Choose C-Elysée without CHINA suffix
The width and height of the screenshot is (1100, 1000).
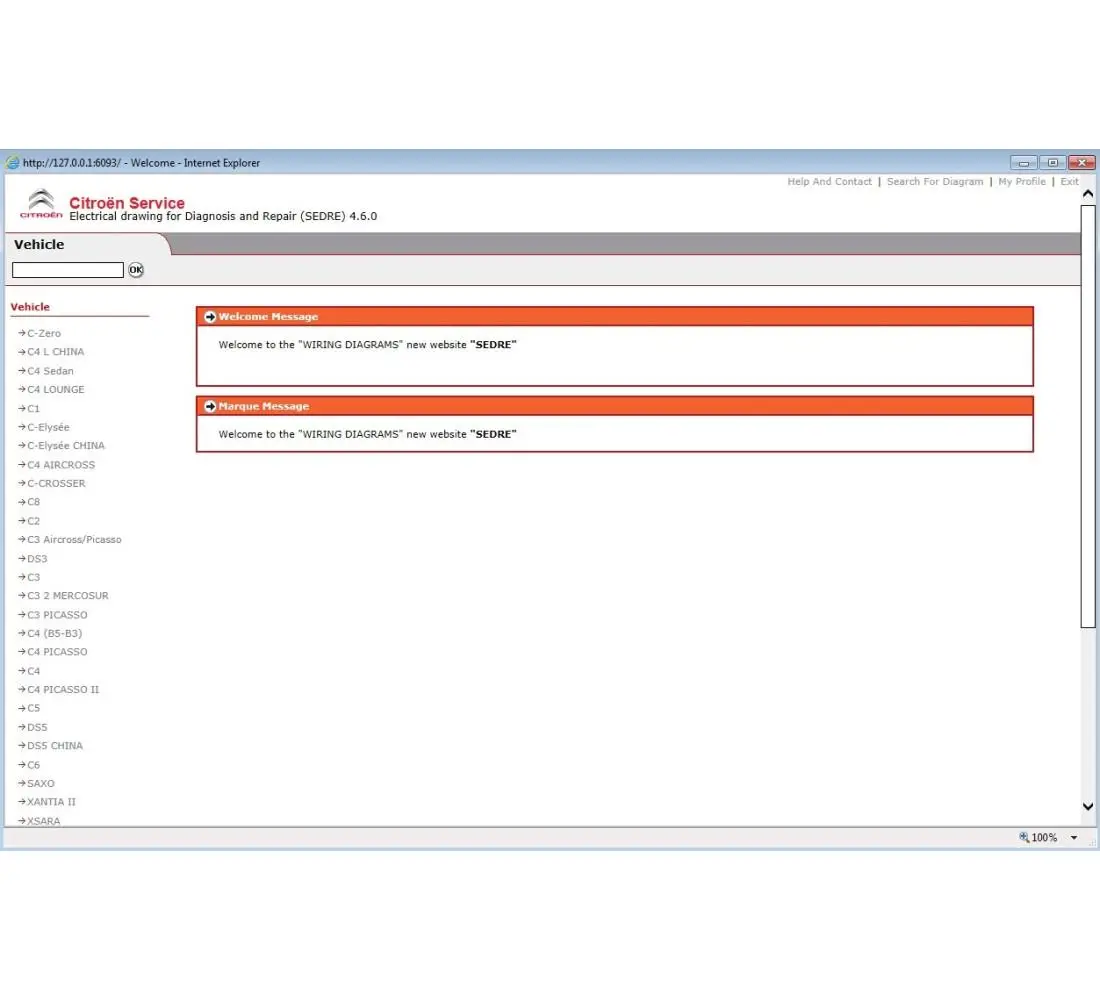click(48, 427)
